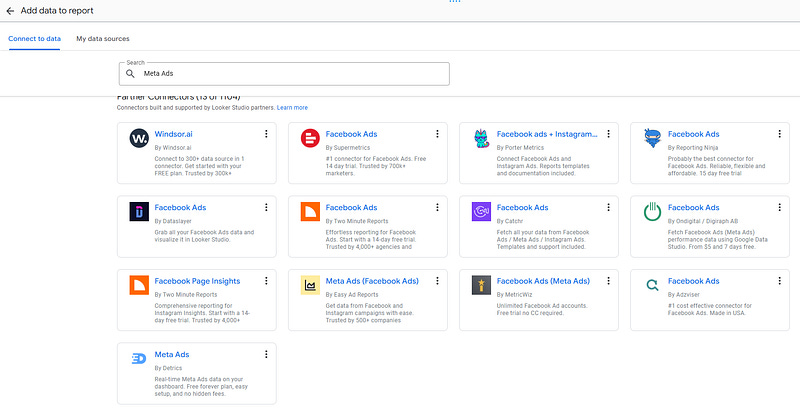Click the Reporting Ninja logo icon

[x=652, y=138]
